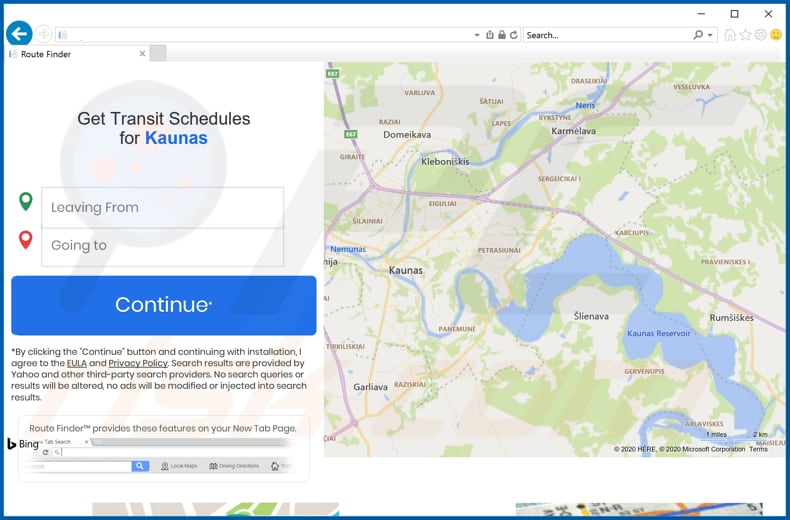Click the Neris river label
790x520 pixels.
pyautogui.click(x=585, y=105)
